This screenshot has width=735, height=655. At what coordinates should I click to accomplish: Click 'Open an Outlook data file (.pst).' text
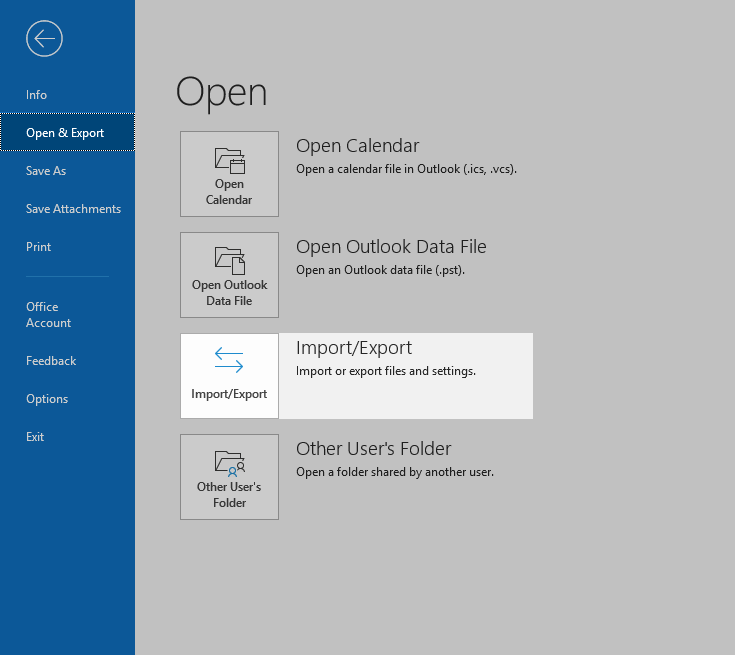(x=381, y=270)
